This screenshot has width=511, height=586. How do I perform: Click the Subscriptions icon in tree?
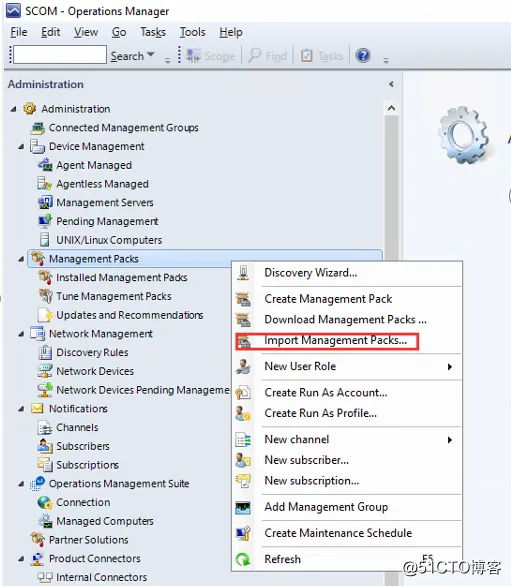[x=45, y=465]
